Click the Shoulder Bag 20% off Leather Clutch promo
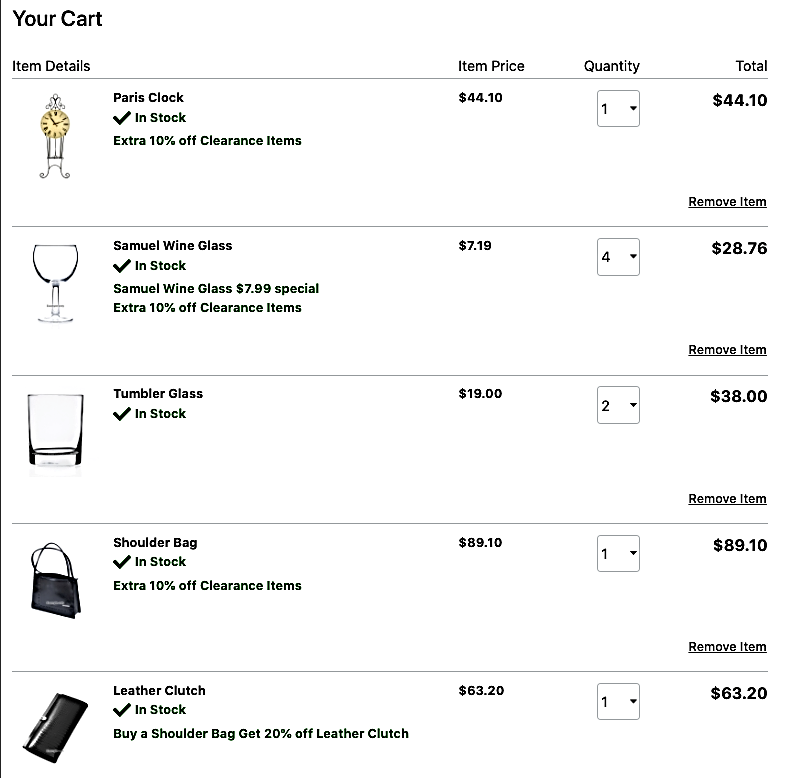 (261, 734)
